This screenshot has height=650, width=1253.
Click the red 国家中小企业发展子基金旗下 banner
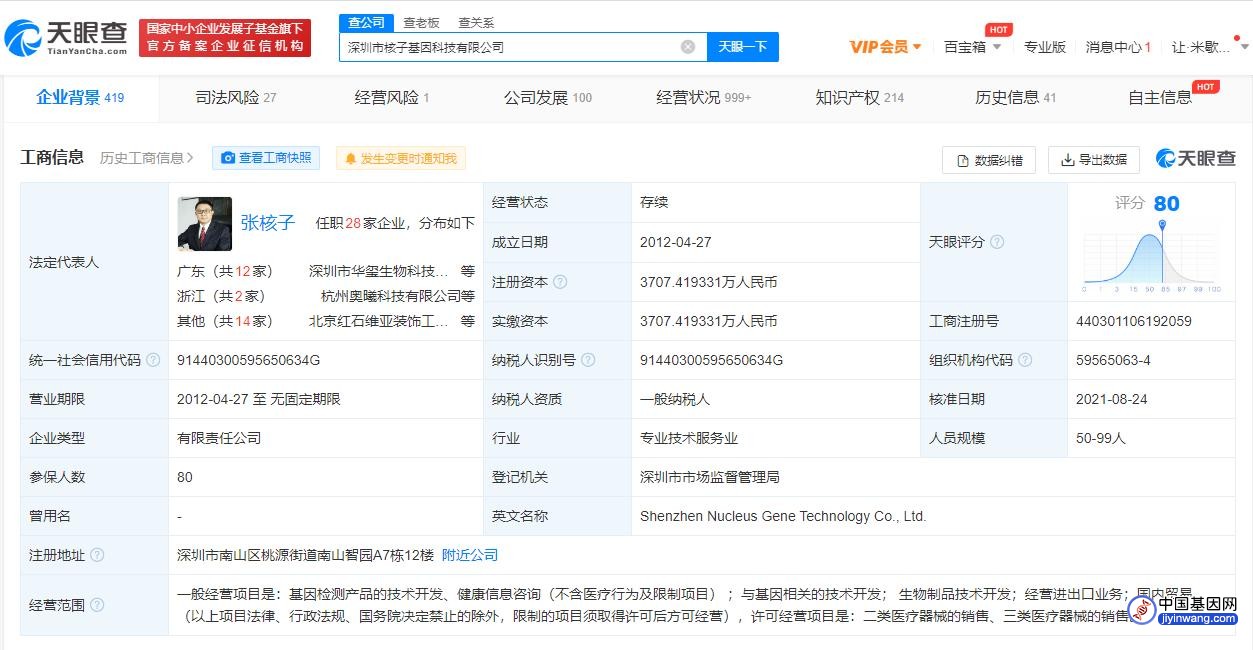tap(225, 38)
